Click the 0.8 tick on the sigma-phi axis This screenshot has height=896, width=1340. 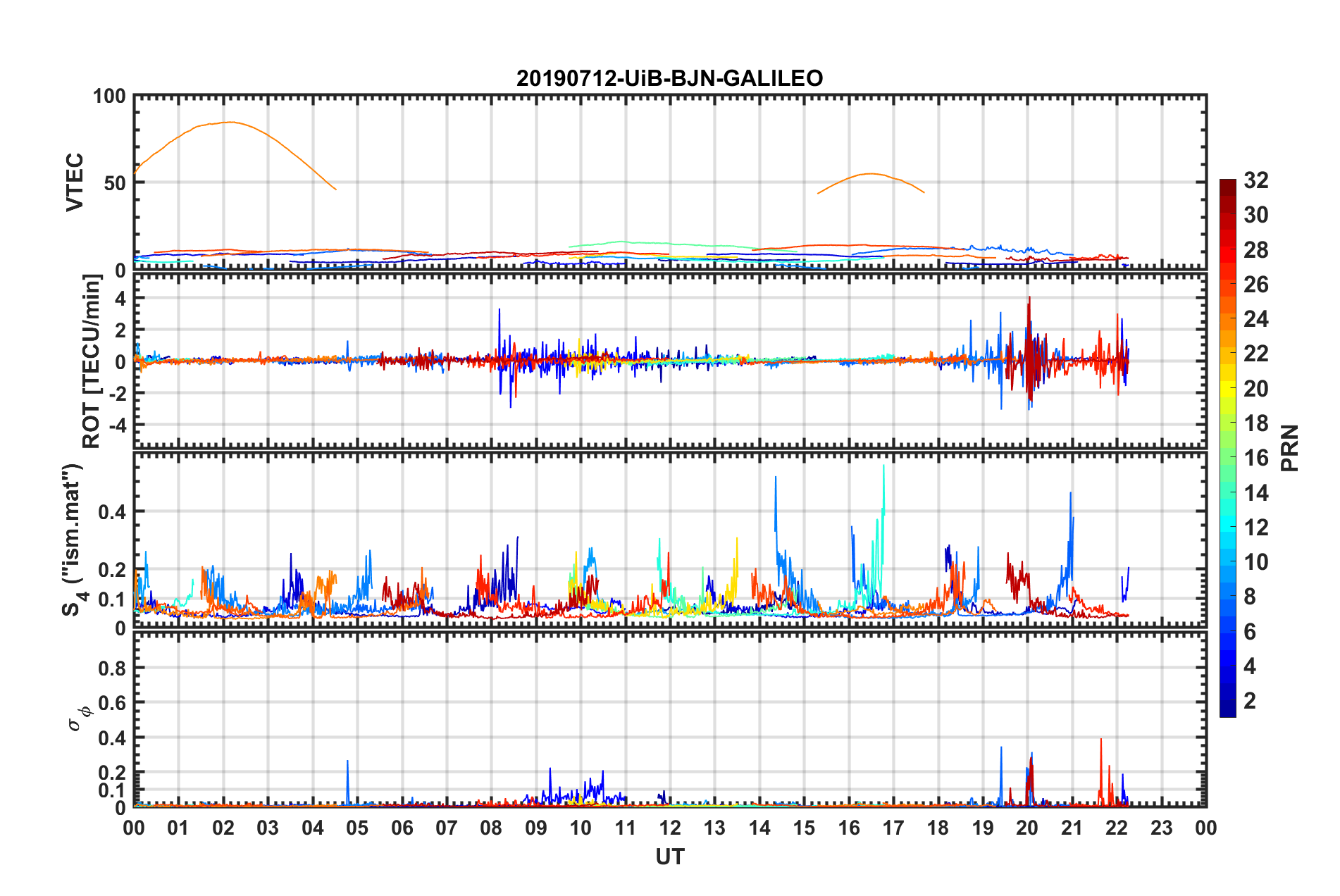(112, 668)
